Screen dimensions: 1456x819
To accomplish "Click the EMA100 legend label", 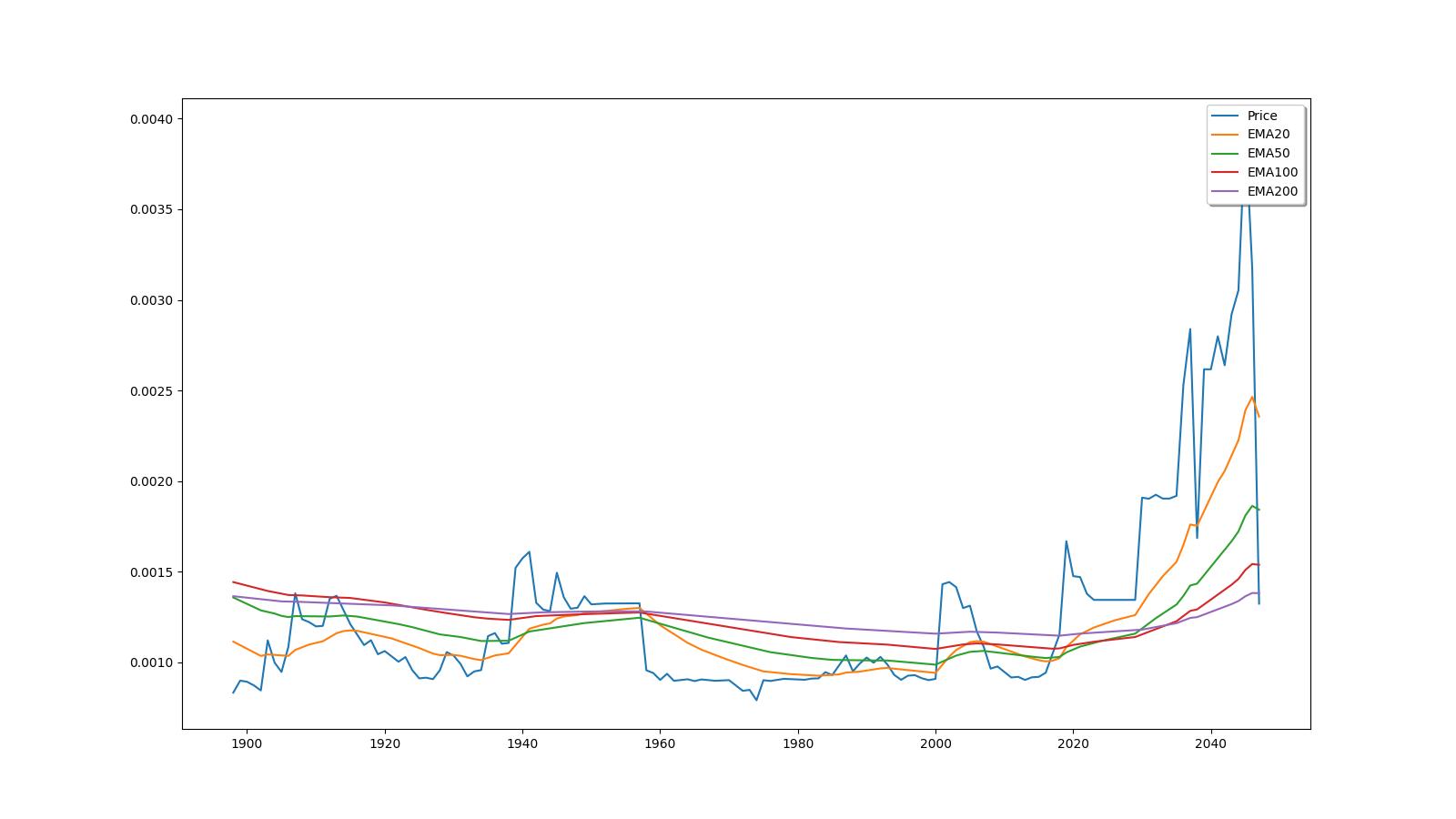I will click(1272, 172).
